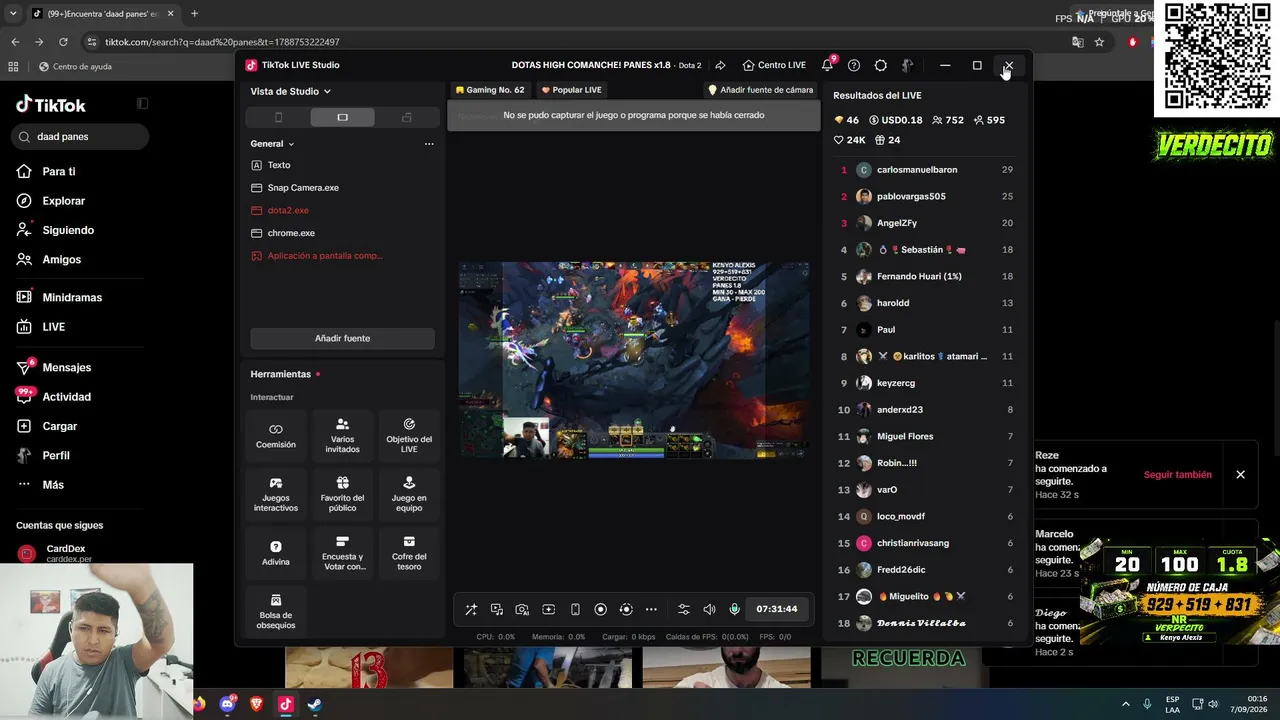Click the LIVE timer showing 07:31:44
Image resolution: width=1280 pixels, height=720 pixels.
click(777, 609)
